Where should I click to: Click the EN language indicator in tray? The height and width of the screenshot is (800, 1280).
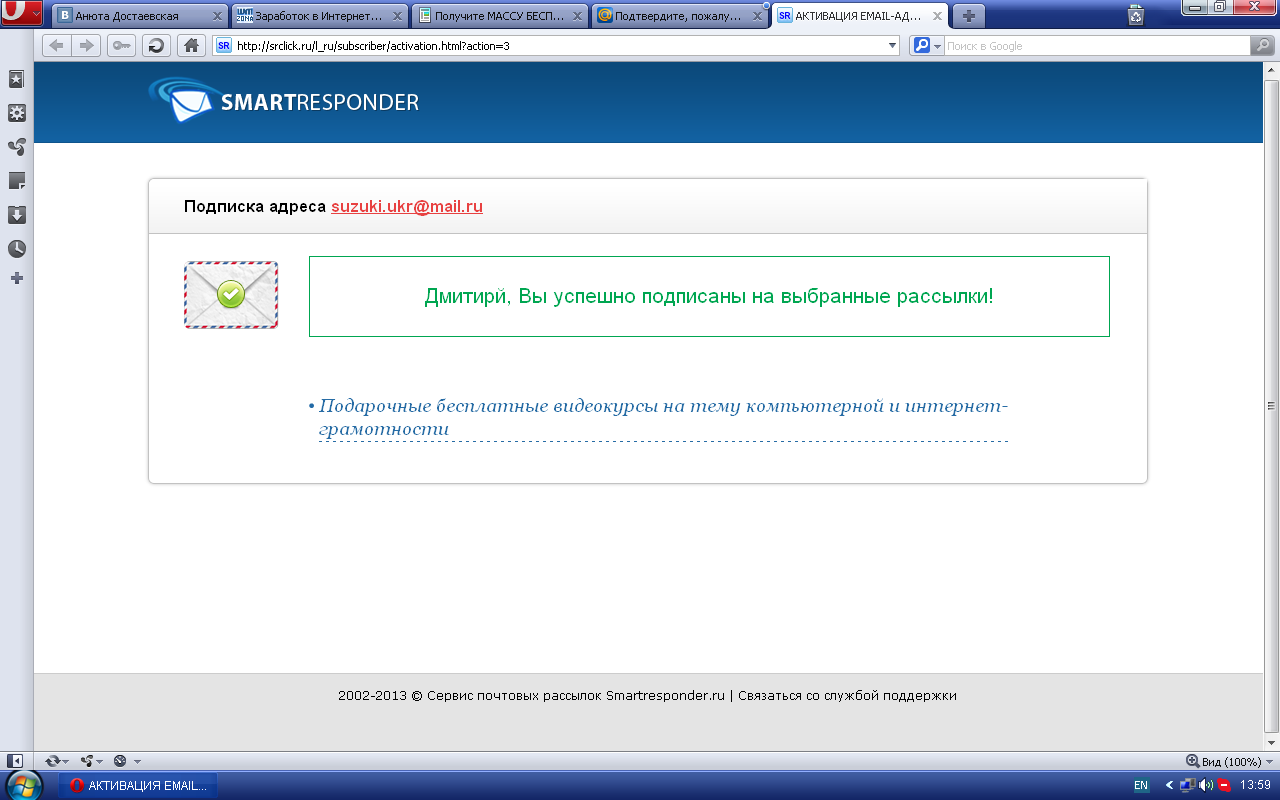click(1141, 786)
